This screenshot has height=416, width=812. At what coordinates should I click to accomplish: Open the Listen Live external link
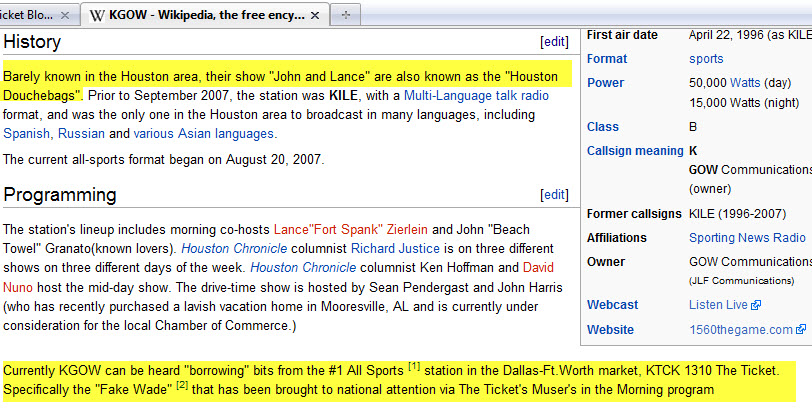718,305
